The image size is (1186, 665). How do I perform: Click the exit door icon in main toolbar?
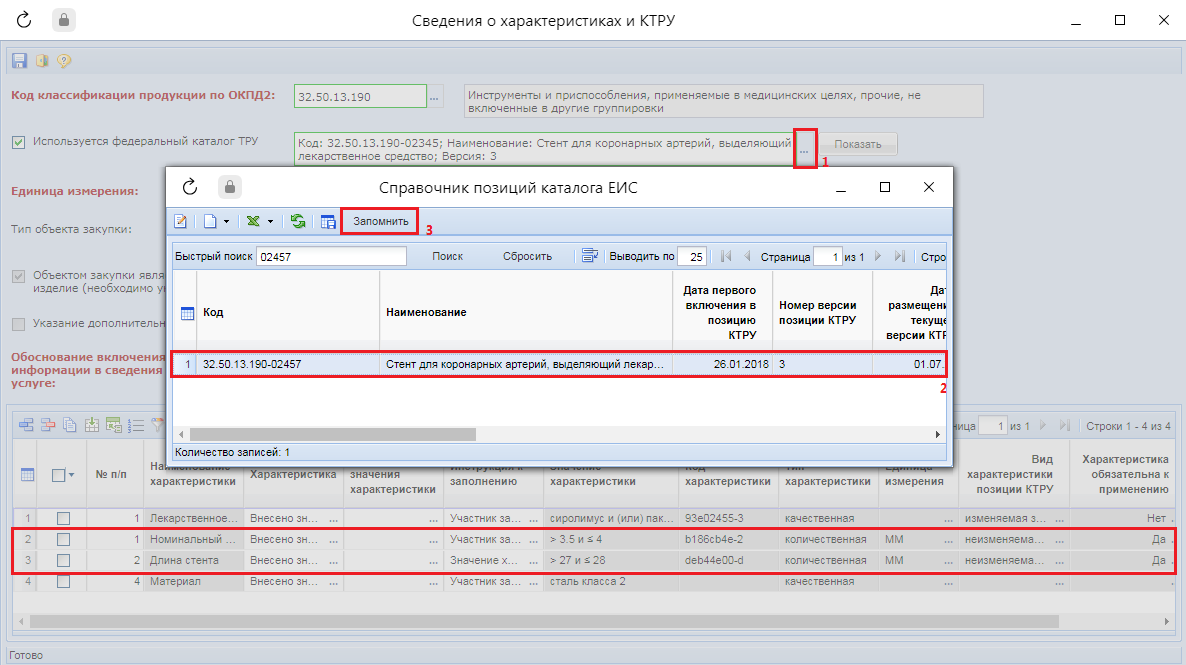(42, 61)
